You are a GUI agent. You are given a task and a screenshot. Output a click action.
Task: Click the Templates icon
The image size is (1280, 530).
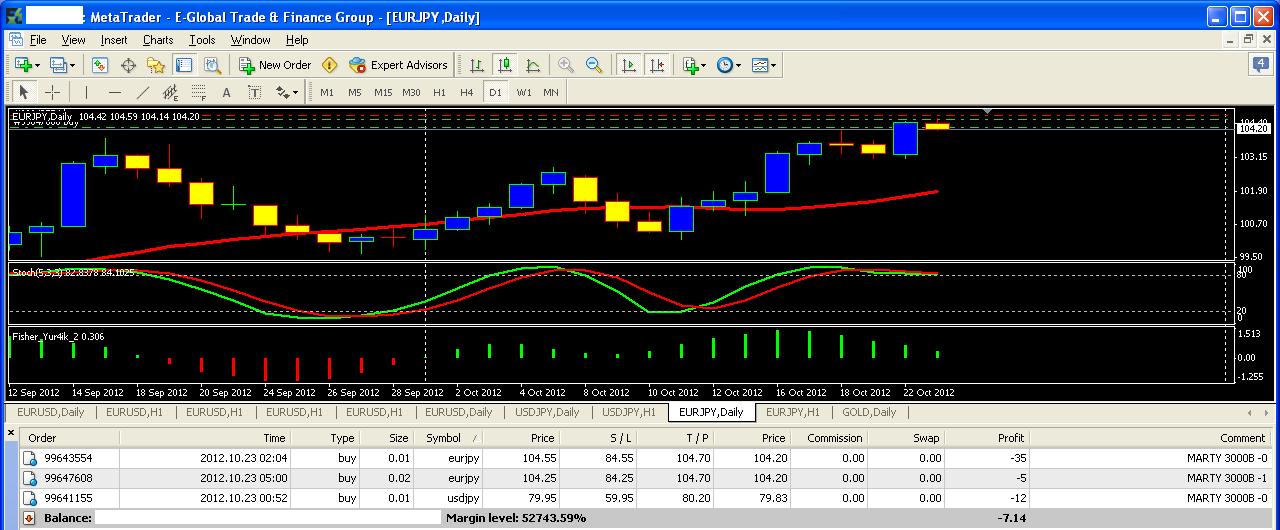point(760,65)
